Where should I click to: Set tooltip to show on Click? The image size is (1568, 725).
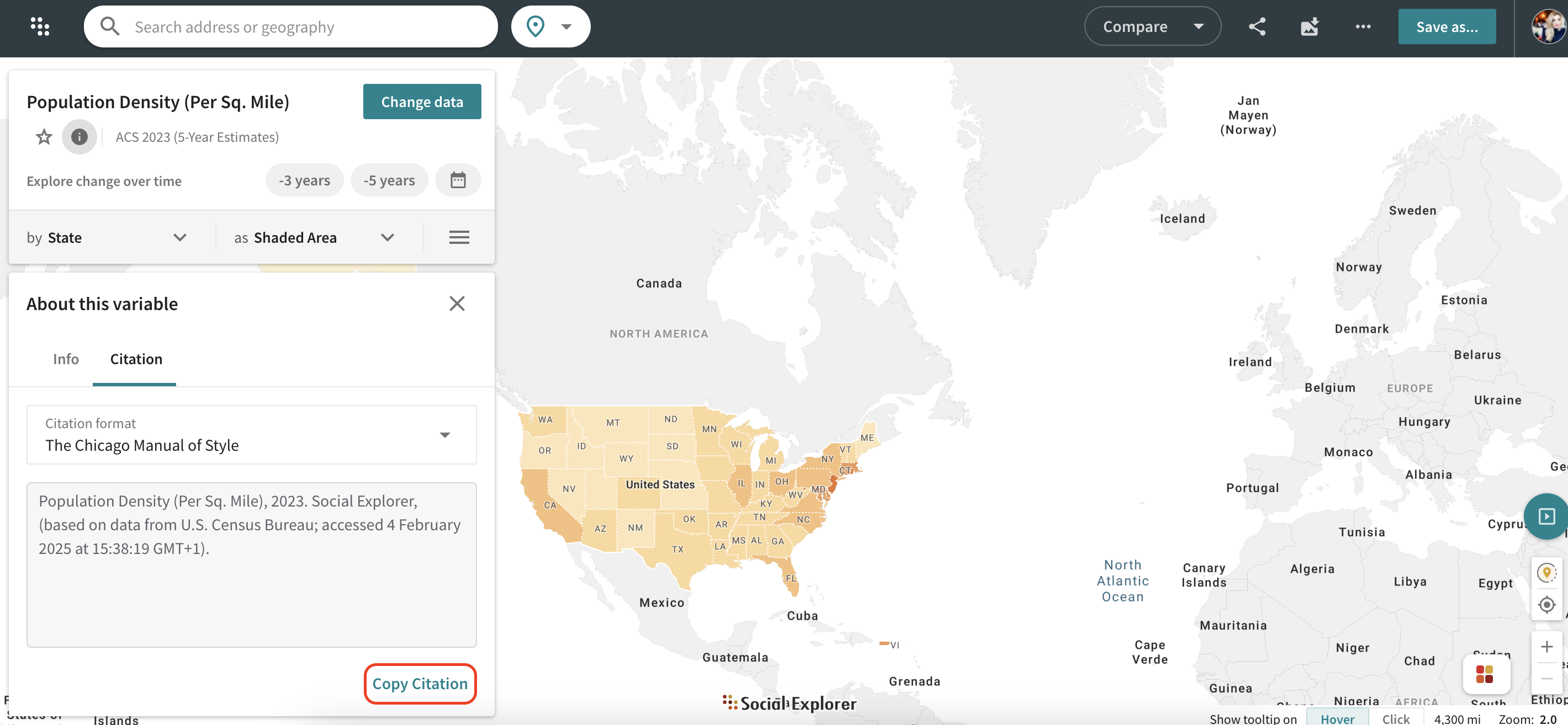coord(1396,718)
